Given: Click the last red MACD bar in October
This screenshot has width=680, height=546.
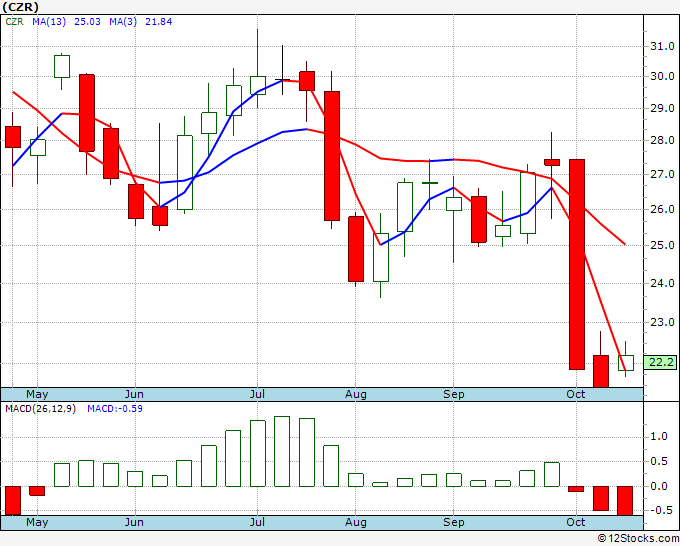Looking at the screenshot, I should [x=625, y=501].
